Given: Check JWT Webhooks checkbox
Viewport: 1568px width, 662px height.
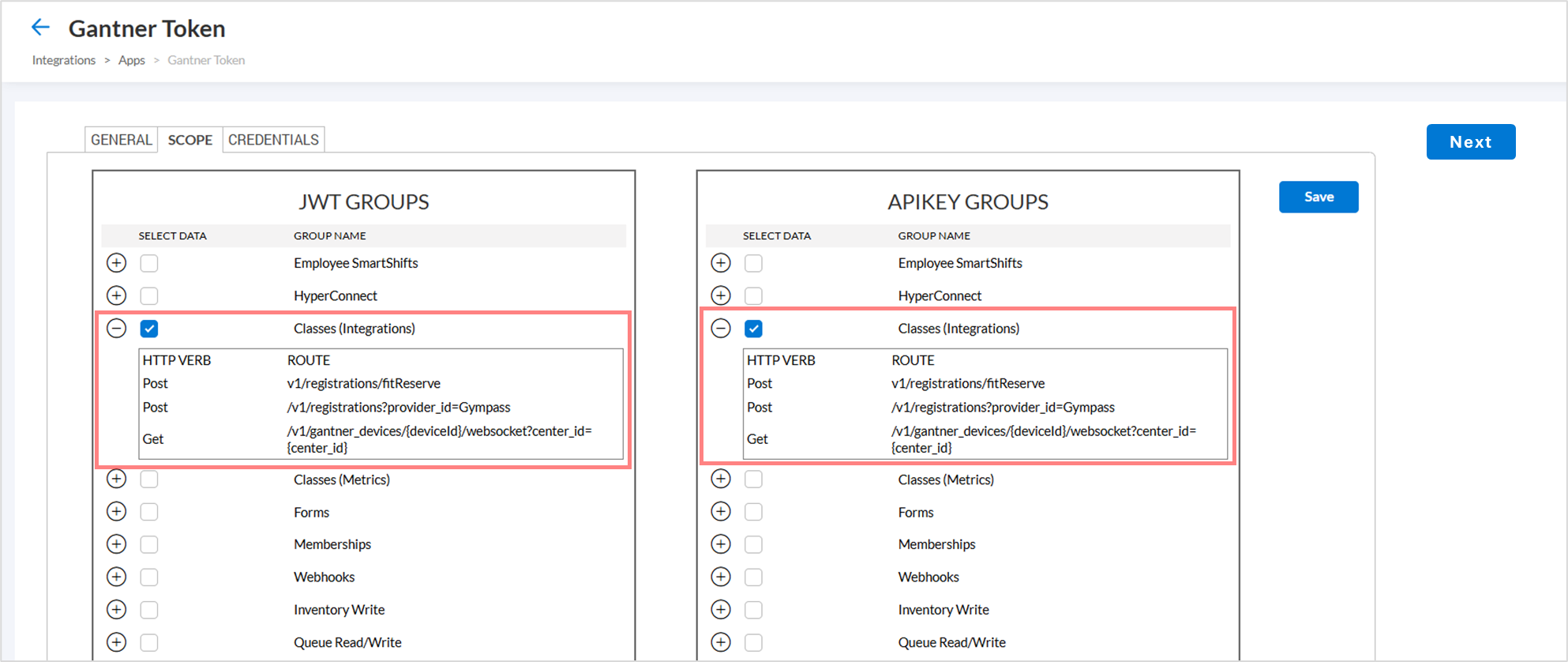Looking at the screenshot, I should click(x=149, y=577).
